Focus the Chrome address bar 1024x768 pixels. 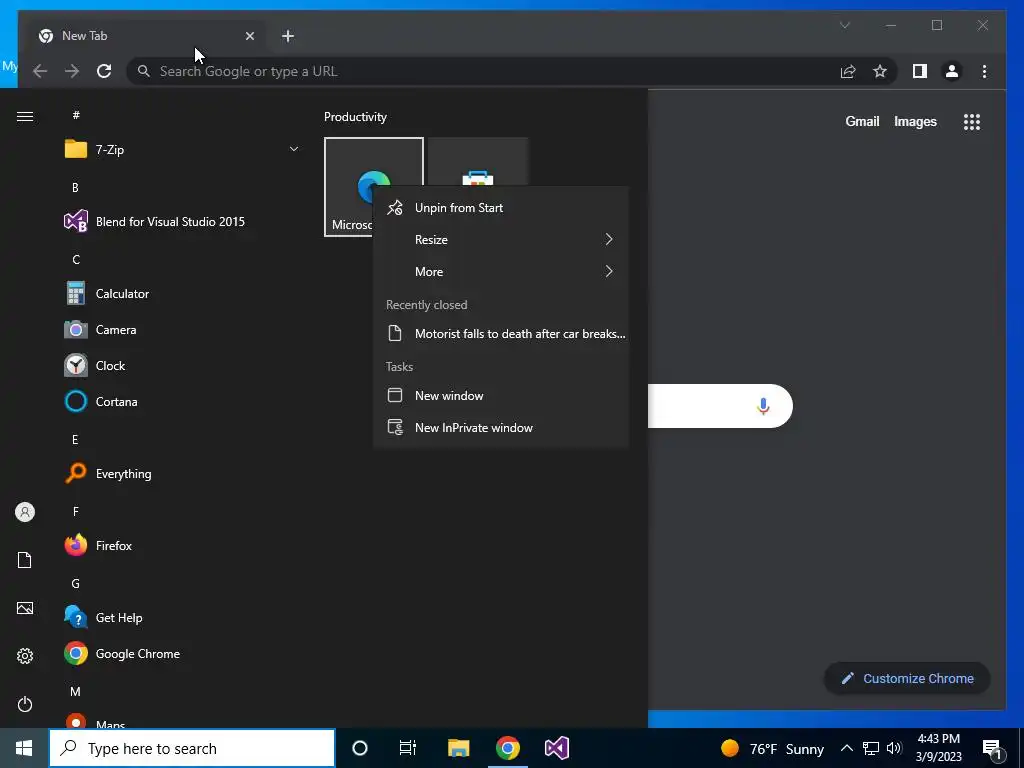[483, 71]
